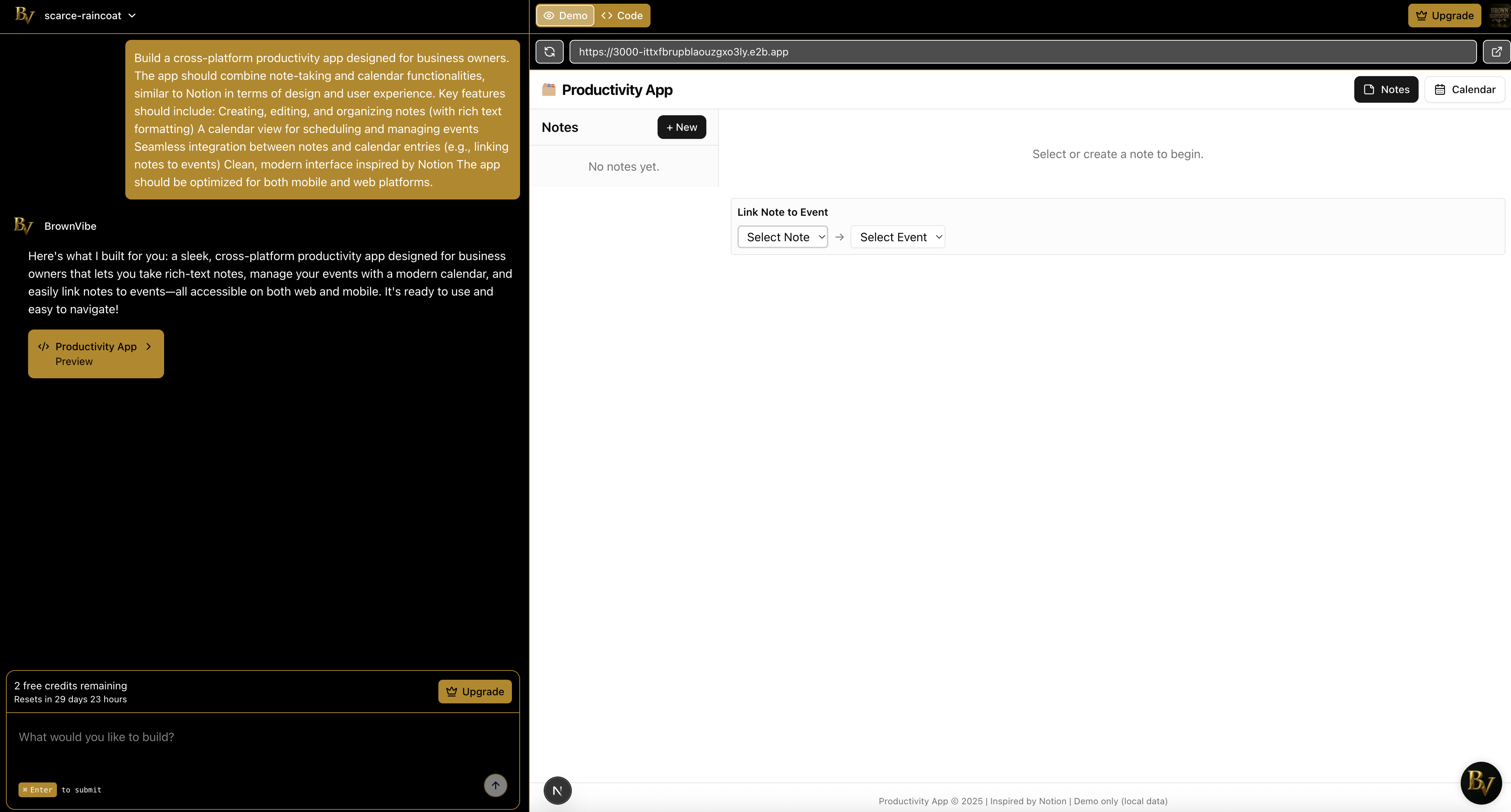The image size is (1511, 812).
Task: Click the send arrow submit button
Action: [x=495, y=785]
